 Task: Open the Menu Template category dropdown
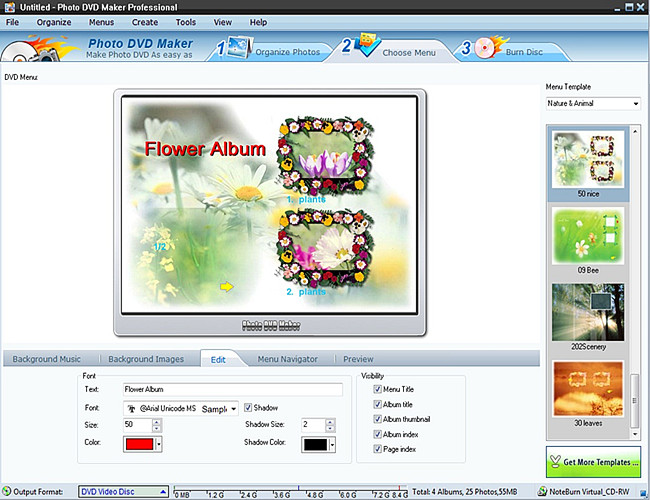click(x=593, y=103)
